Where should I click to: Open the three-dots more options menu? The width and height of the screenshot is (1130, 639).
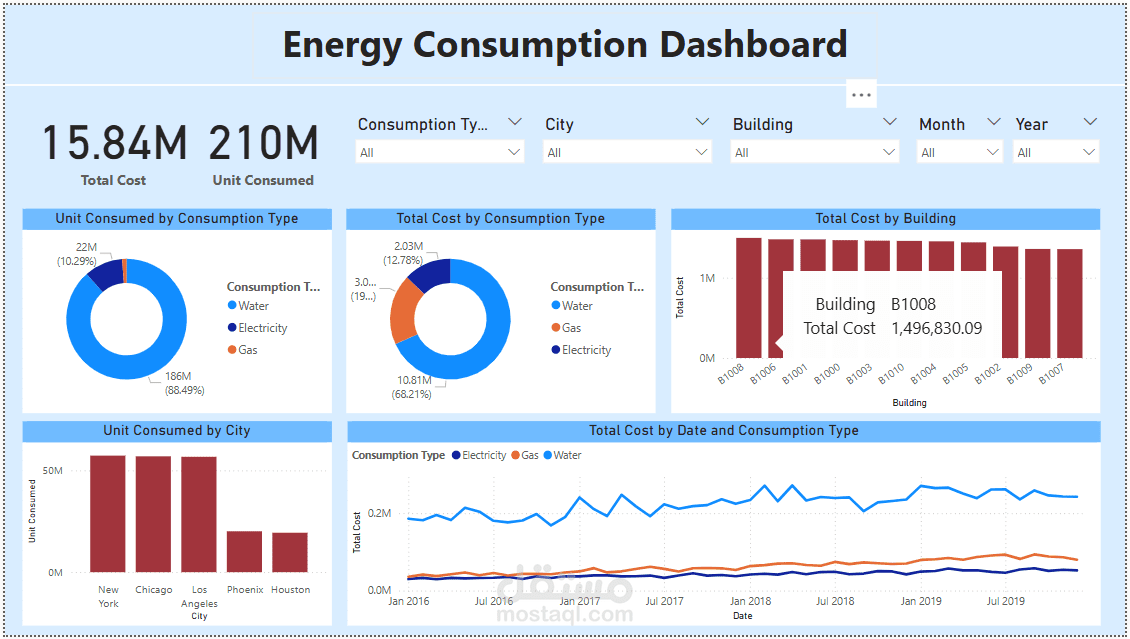point(861,94)
